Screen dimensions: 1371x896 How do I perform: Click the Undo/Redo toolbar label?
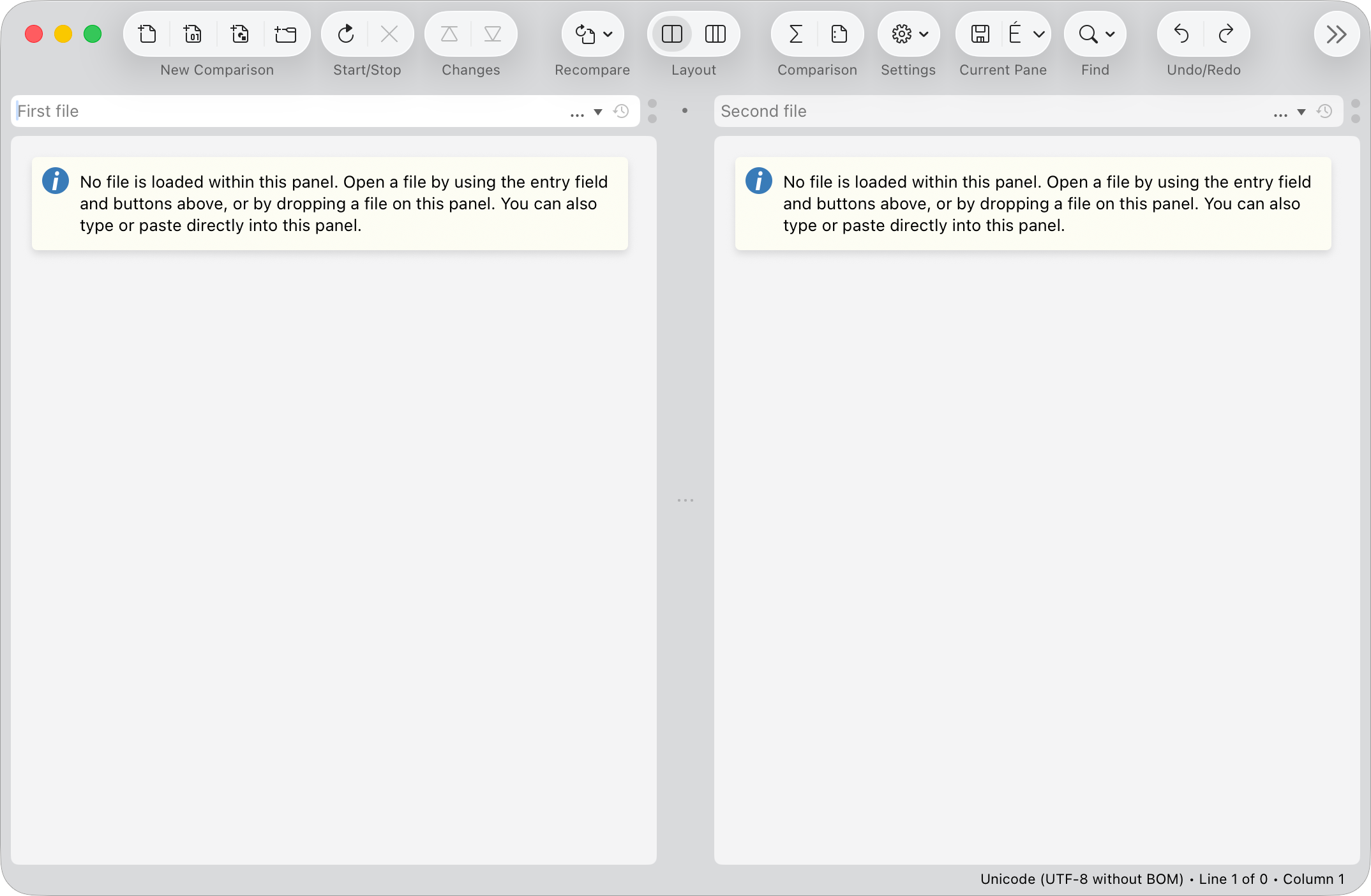point(1204,70)
